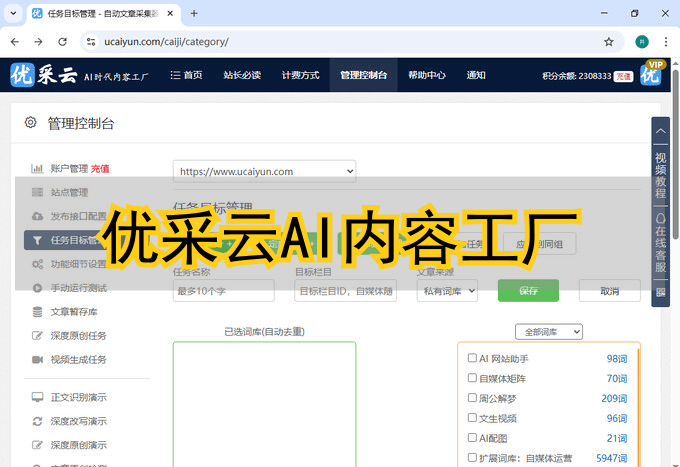Click the 账户管理 chart icon in sidebar
This screenshot has width=680, height=467.
37,168
